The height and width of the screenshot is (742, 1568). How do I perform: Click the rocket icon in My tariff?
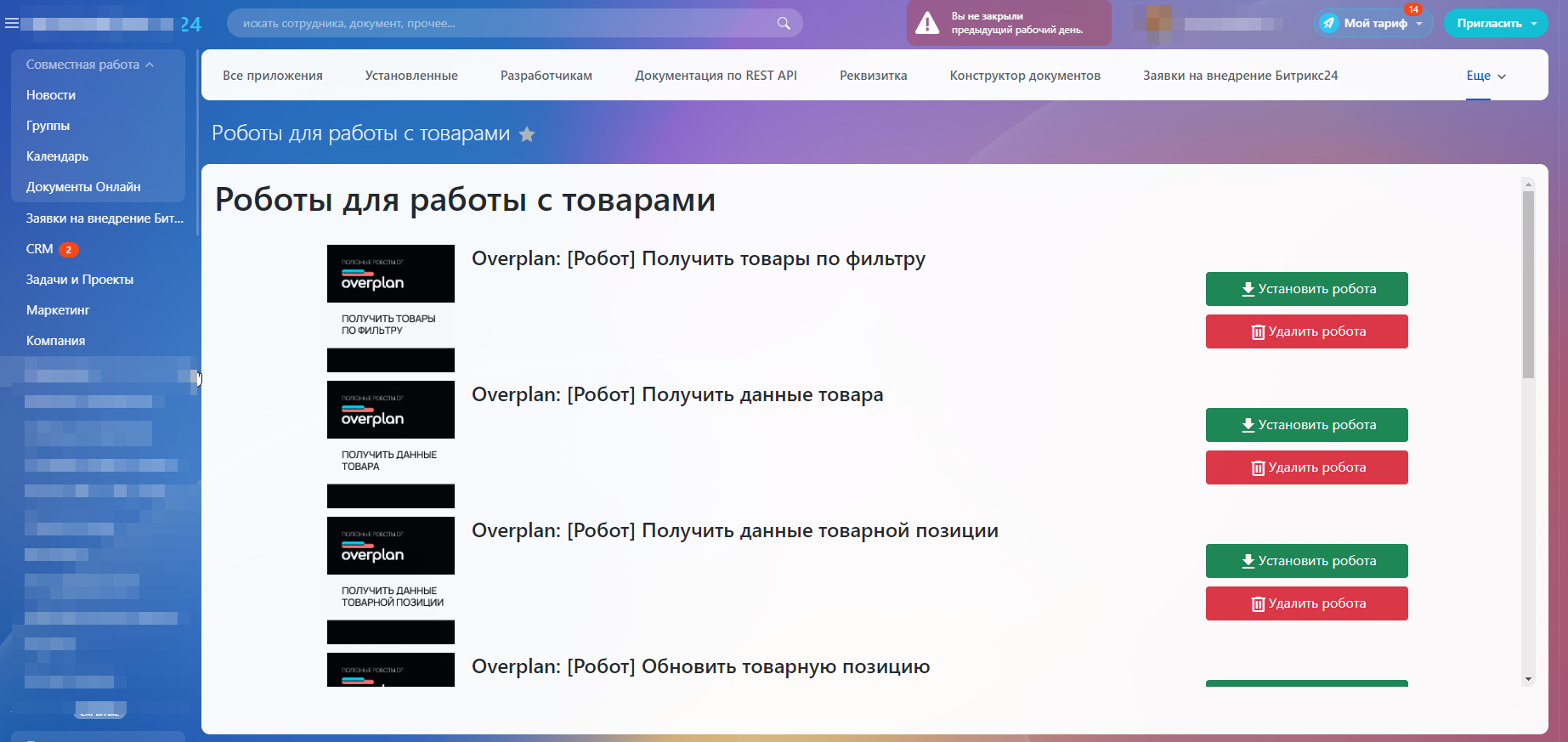pyautogui.click(x=1328, y=23)
